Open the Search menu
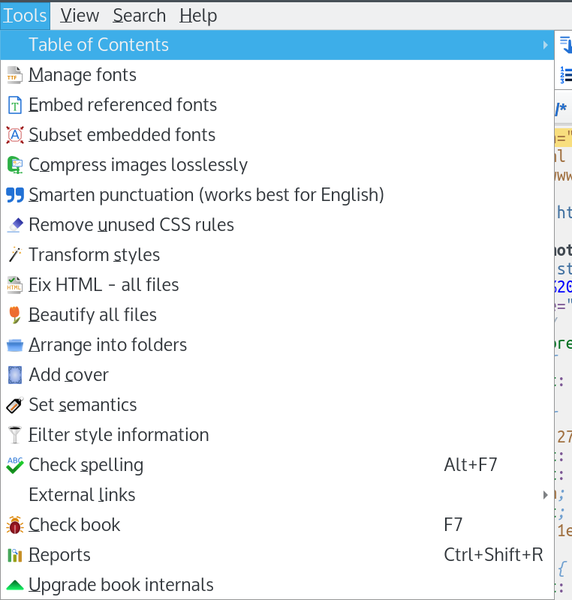 pyautogui.click(x=139, y=16)
